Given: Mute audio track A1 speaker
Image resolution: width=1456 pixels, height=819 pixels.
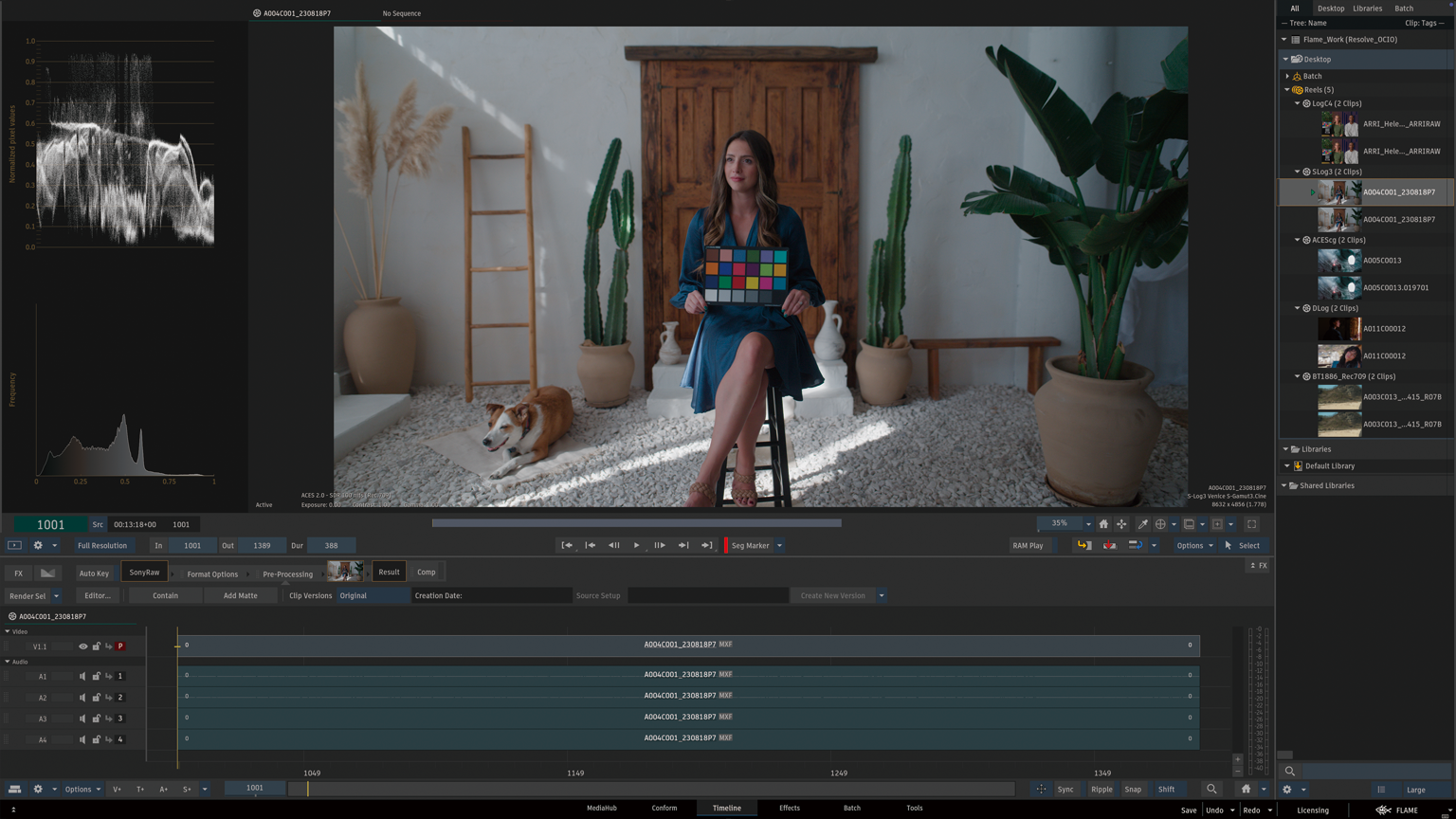Looking at the screenshot, I should click(82, 677).
